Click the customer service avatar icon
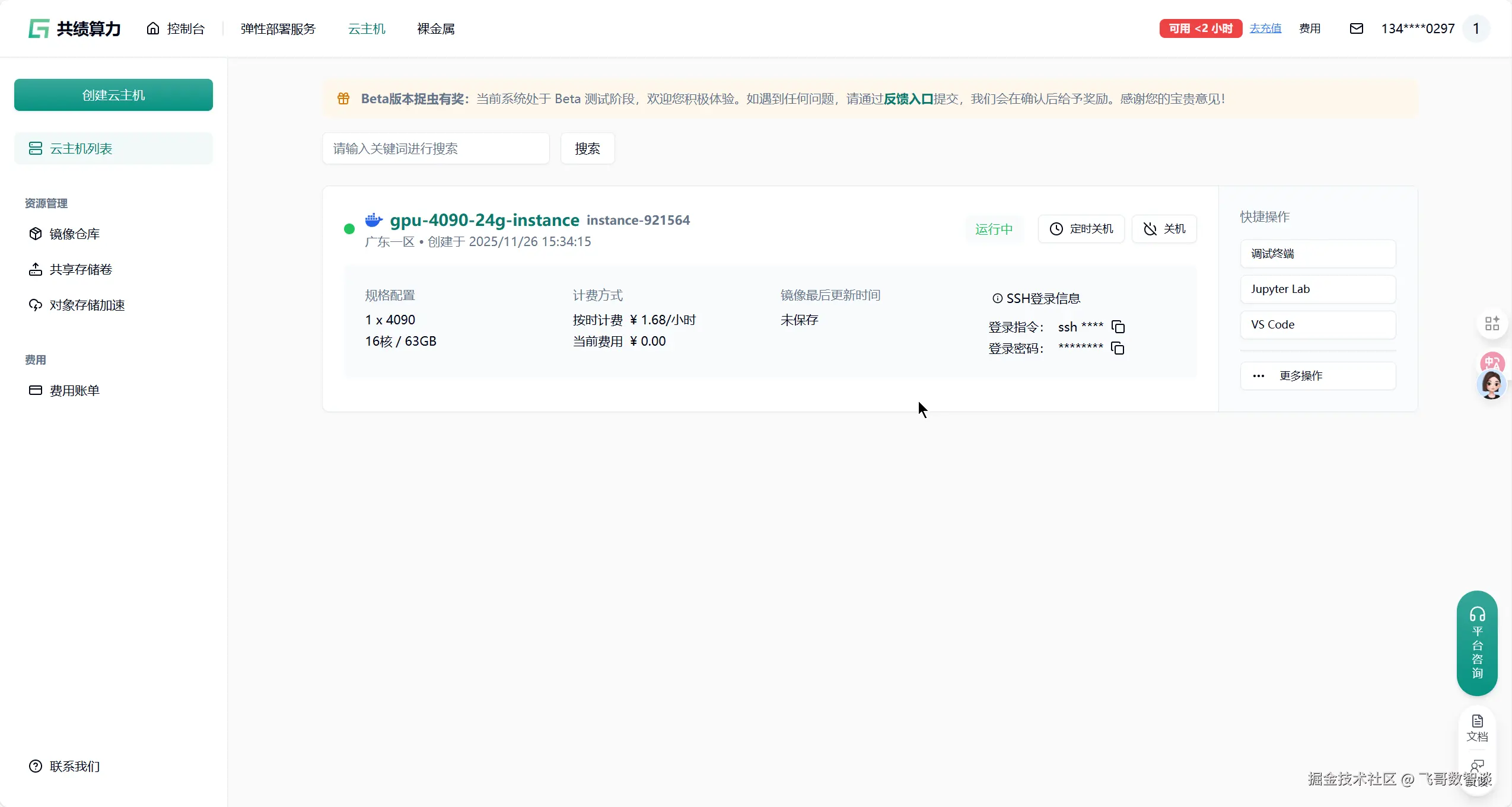The width and height of the screenshot is (1512, 807). [x=1491, y=385]
